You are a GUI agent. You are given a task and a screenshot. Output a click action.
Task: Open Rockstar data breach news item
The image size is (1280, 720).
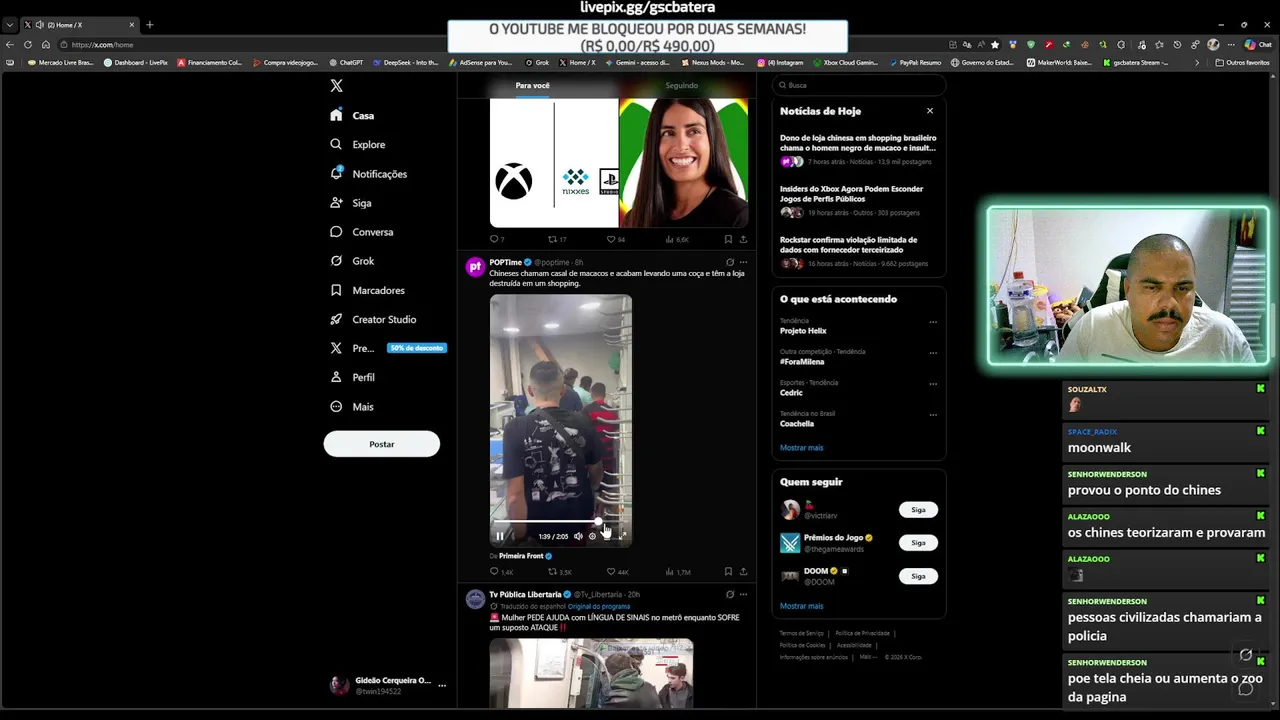858,251
